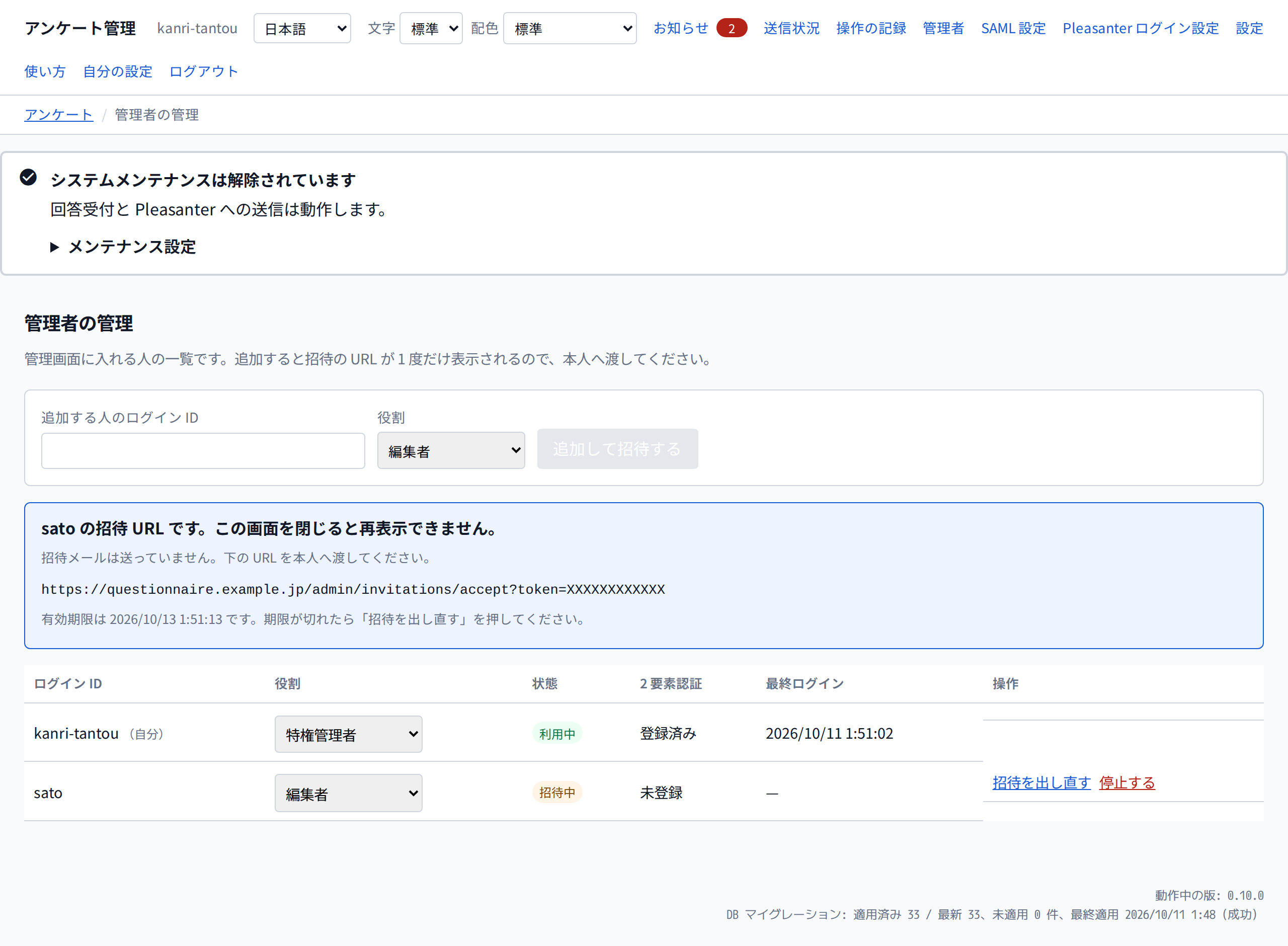Click the checkmark icon beside システムメンテナンス message
The width and height of the screenshot is (1288, 946).
pyautogui.click(x=28, y=178)
